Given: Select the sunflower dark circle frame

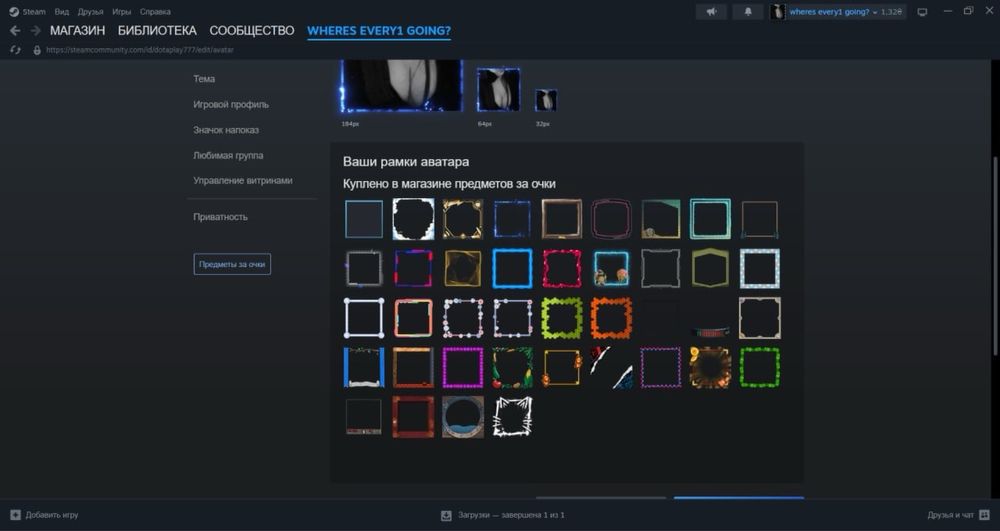Looking at the screenshot, I should point(710,367).
